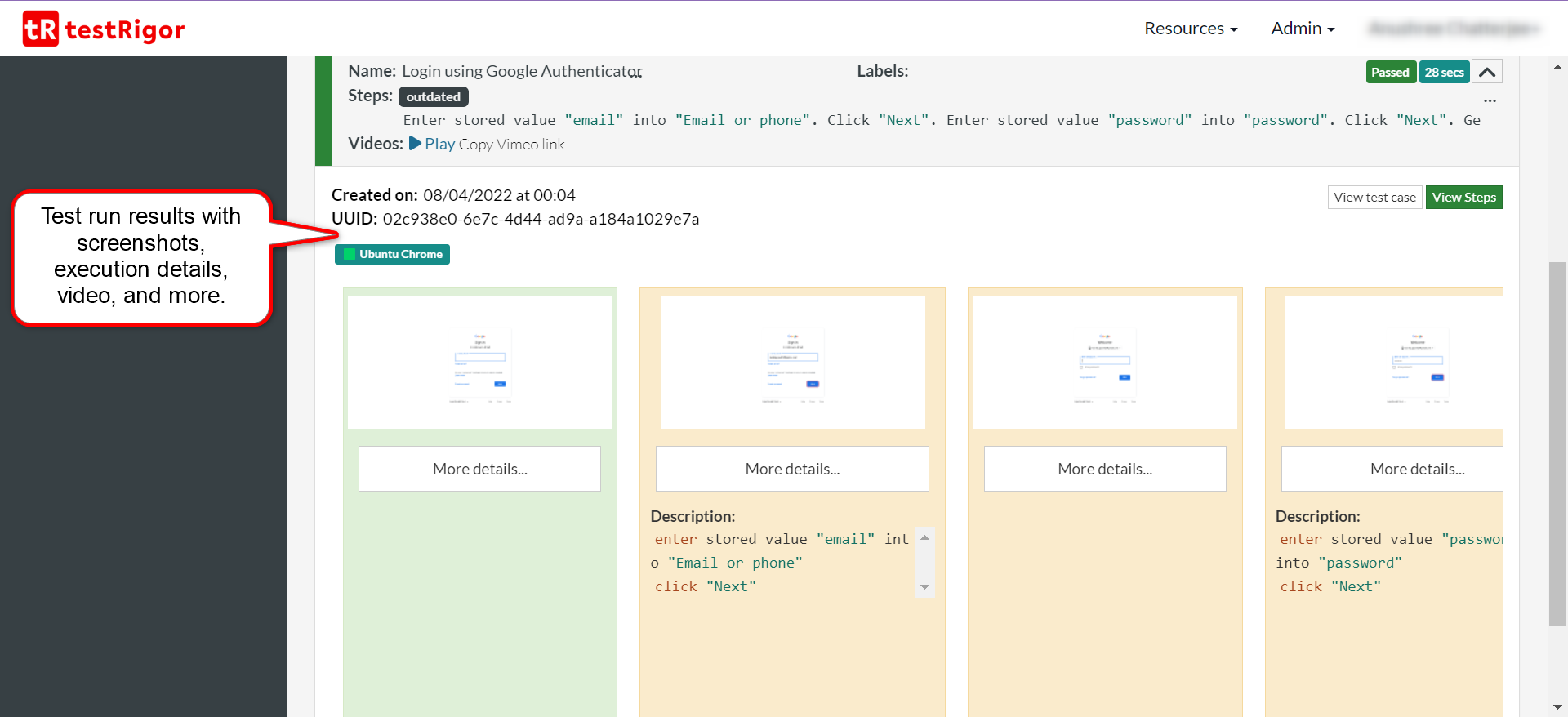Expand truncated steps via ellipsis
Image resolution: width=1568 pixels, height=717 pixels.
[x=1490, y=100]
